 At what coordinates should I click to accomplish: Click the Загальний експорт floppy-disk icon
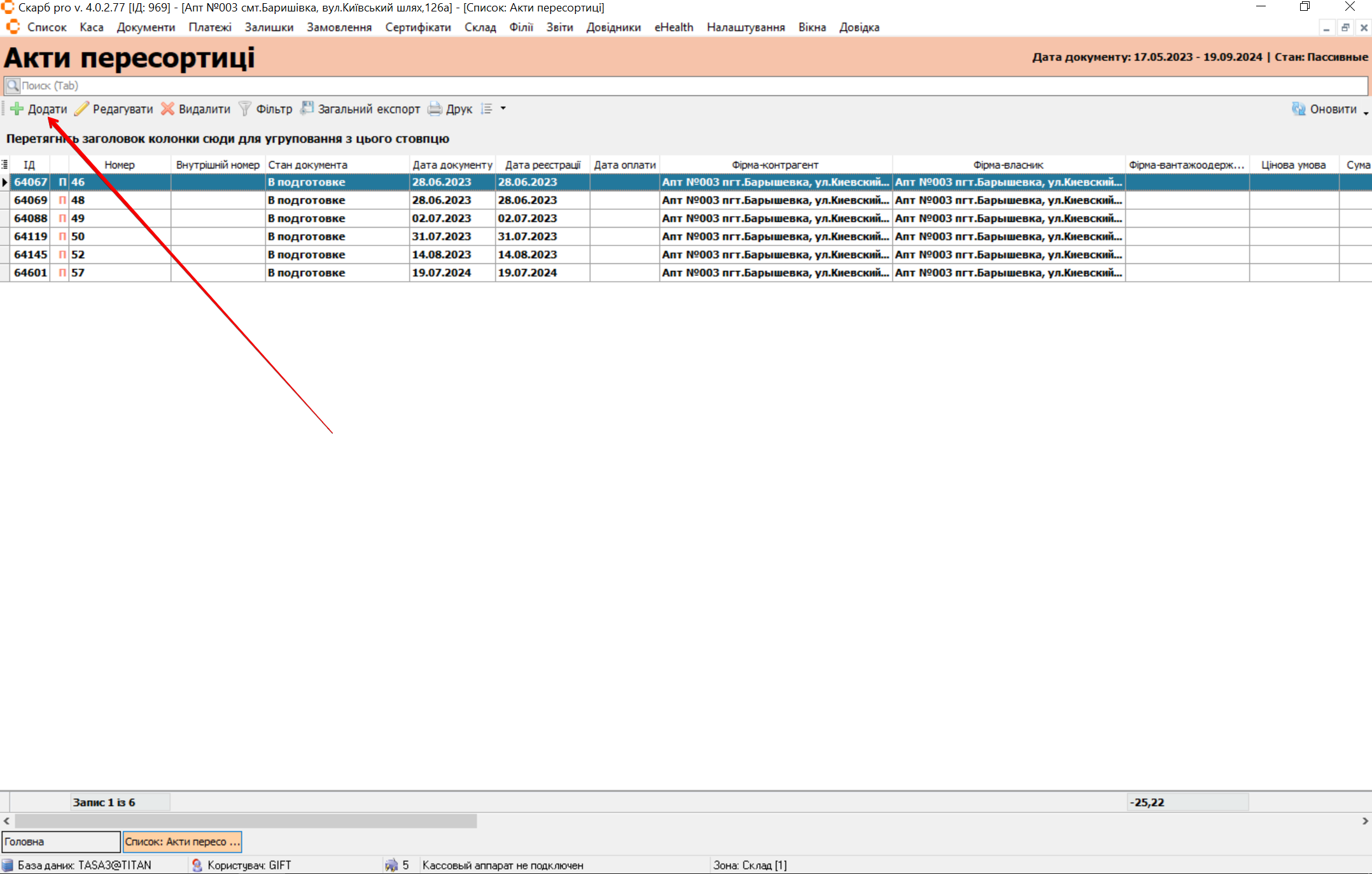pos(307,109)
